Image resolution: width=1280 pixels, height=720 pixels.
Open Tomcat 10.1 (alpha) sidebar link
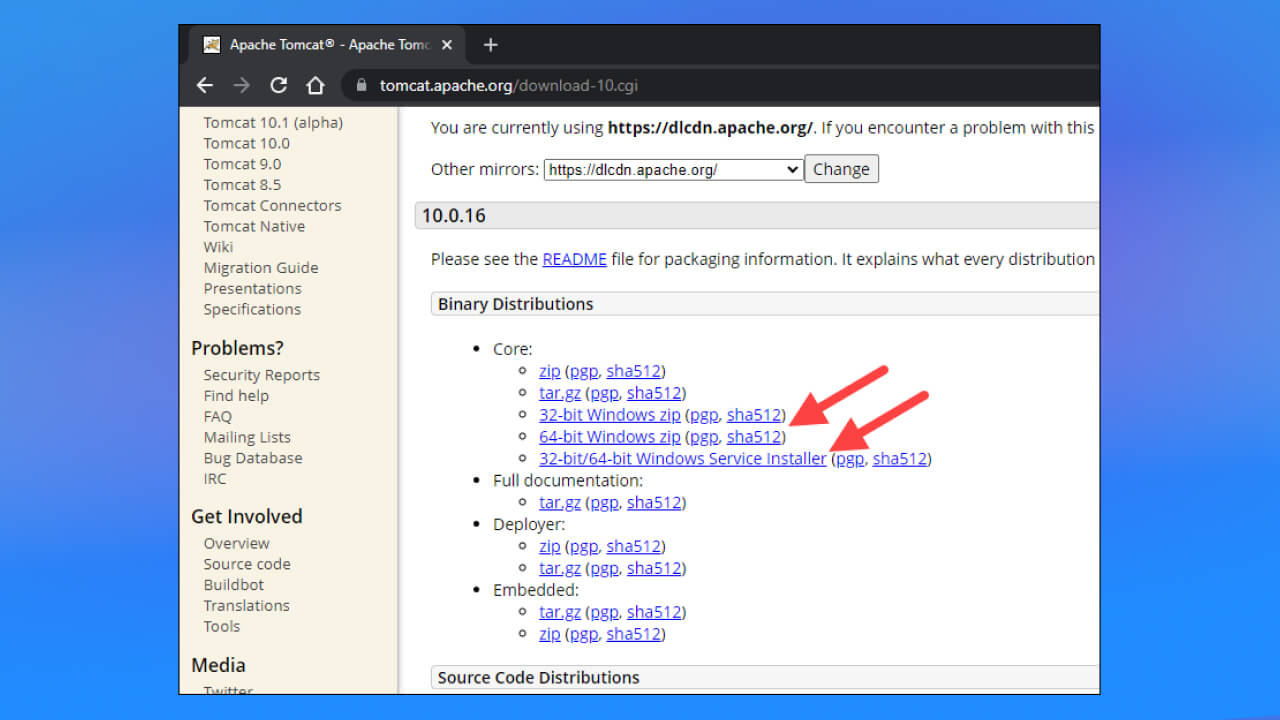point(273,122)
